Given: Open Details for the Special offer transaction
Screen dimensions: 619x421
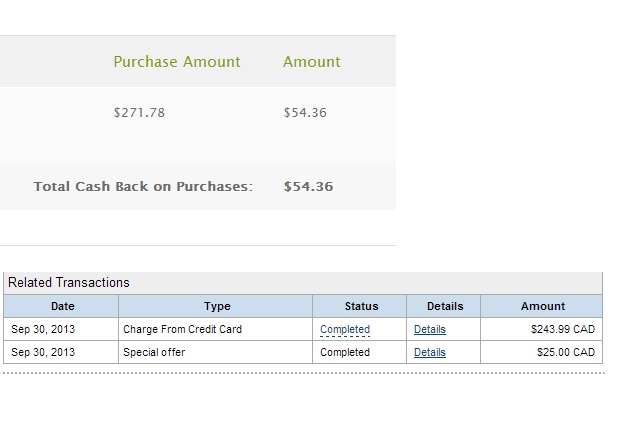Looking at the screenshot, I should pos(429,352).
